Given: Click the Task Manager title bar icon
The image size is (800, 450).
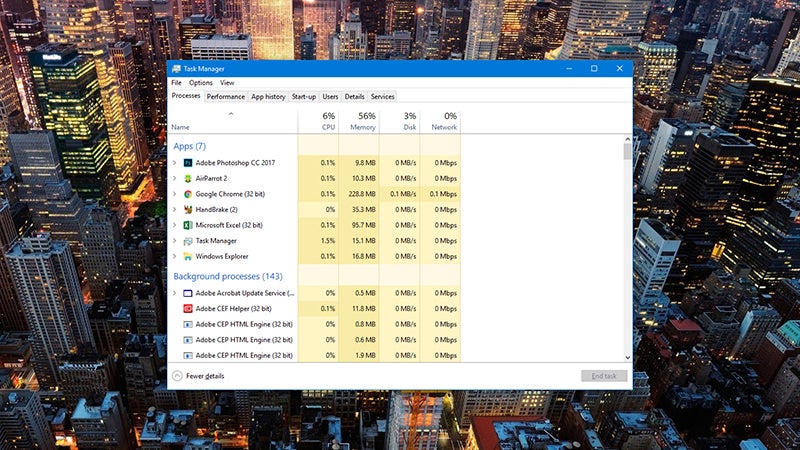Looking at the screenshot, I should pos(176,69).
